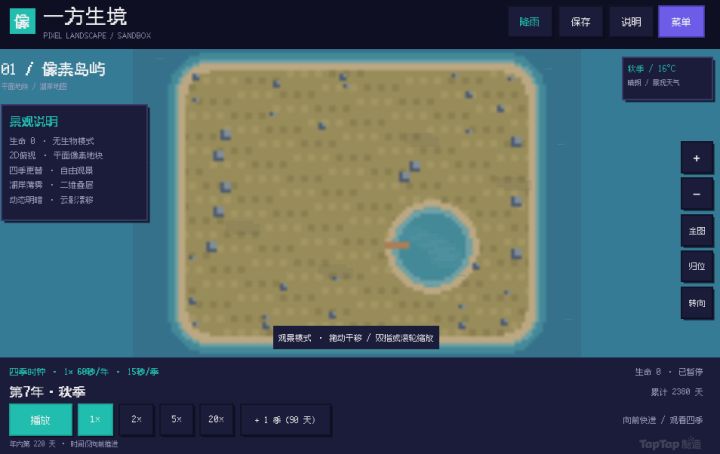Click the 保存 save button

coord(580,22)
